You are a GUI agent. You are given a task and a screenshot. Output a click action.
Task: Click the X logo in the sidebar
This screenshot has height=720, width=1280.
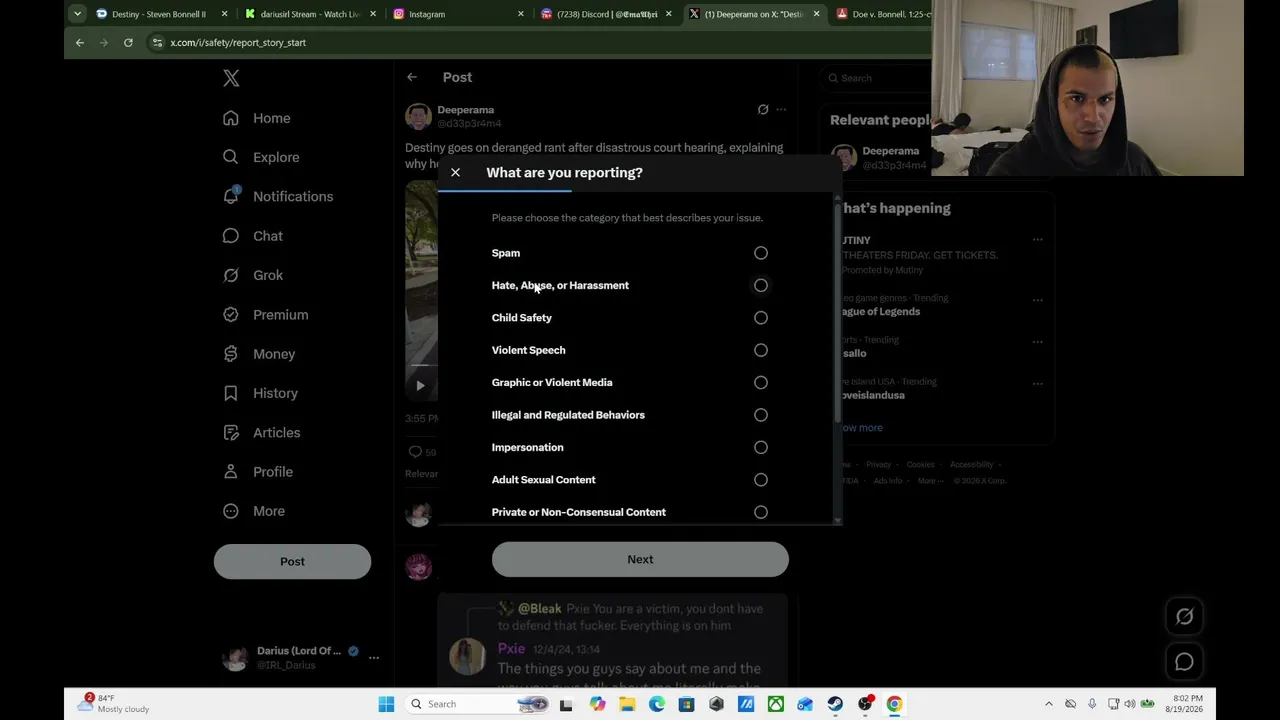[231, 79]
